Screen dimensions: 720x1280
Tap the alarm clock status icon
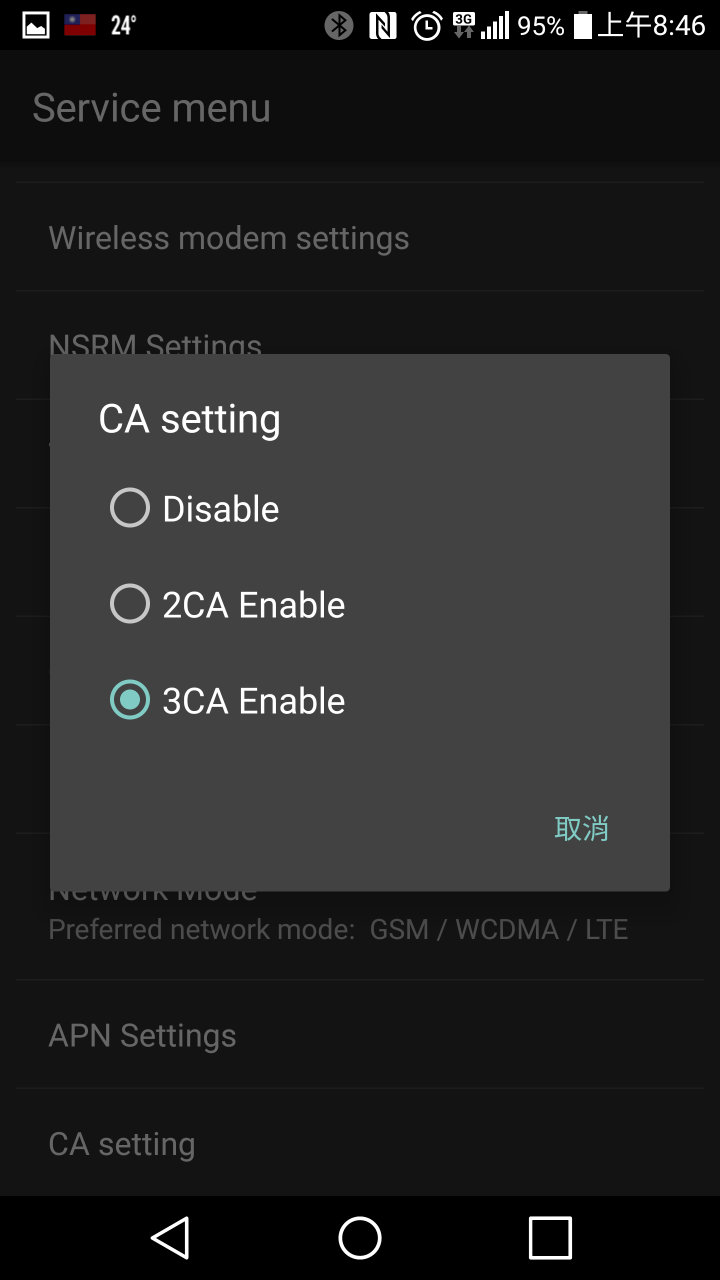(x=427, y=25)
